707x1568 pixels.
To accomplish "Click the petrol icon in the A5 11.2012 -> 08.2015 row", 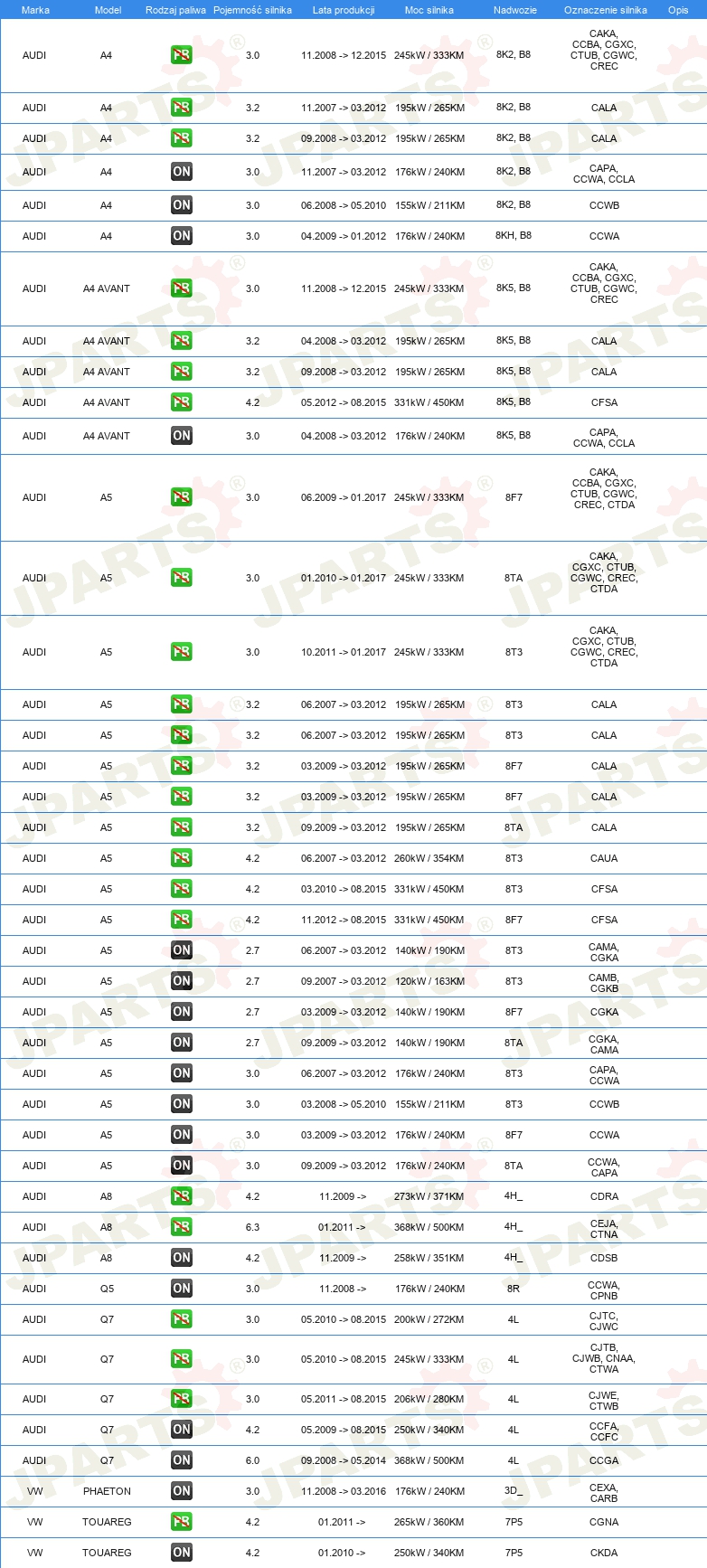I will tap(182, 920).
